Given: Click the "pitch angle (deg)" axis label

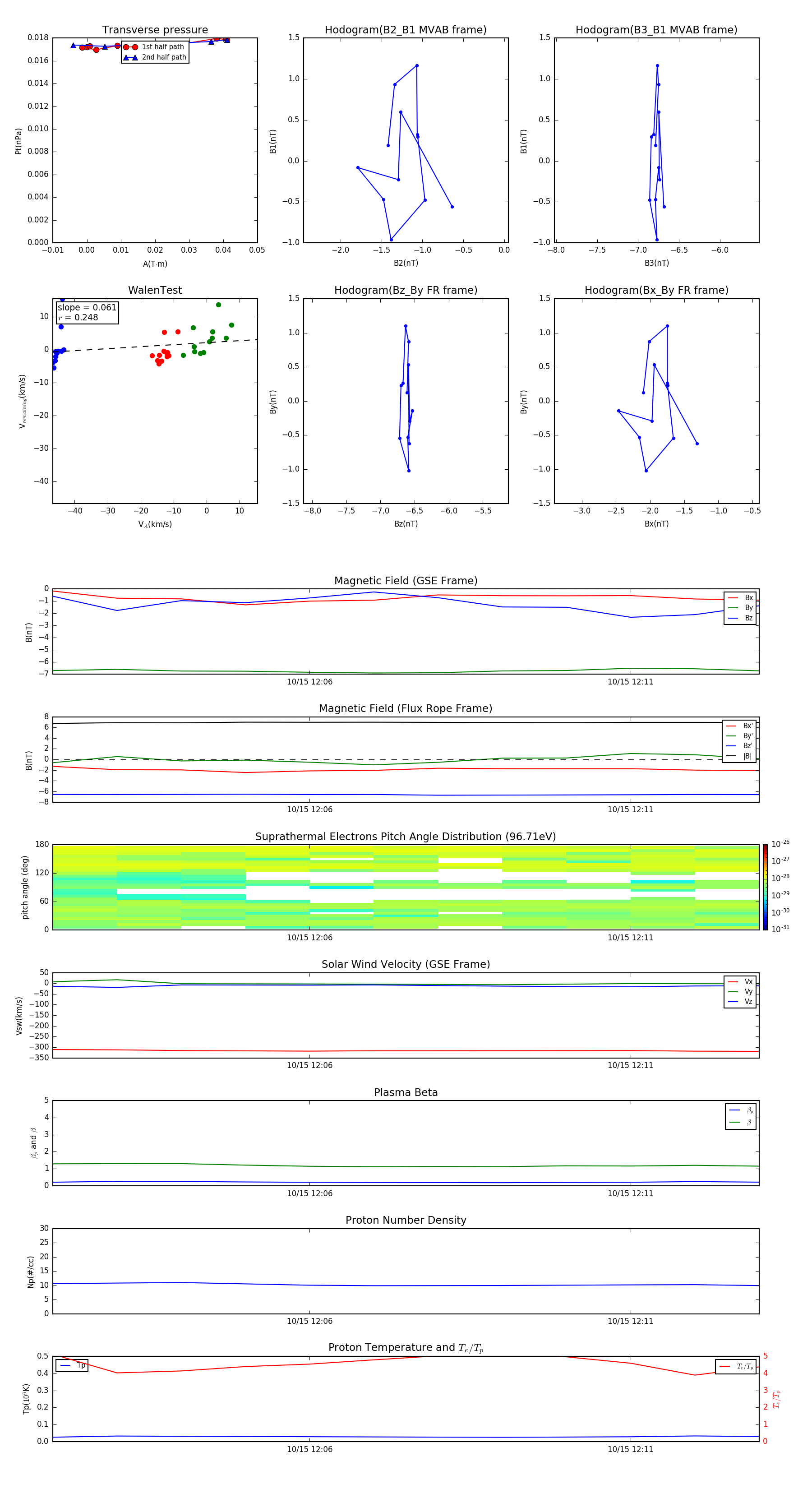Looking at the screenshot, I should coord(25,887).
